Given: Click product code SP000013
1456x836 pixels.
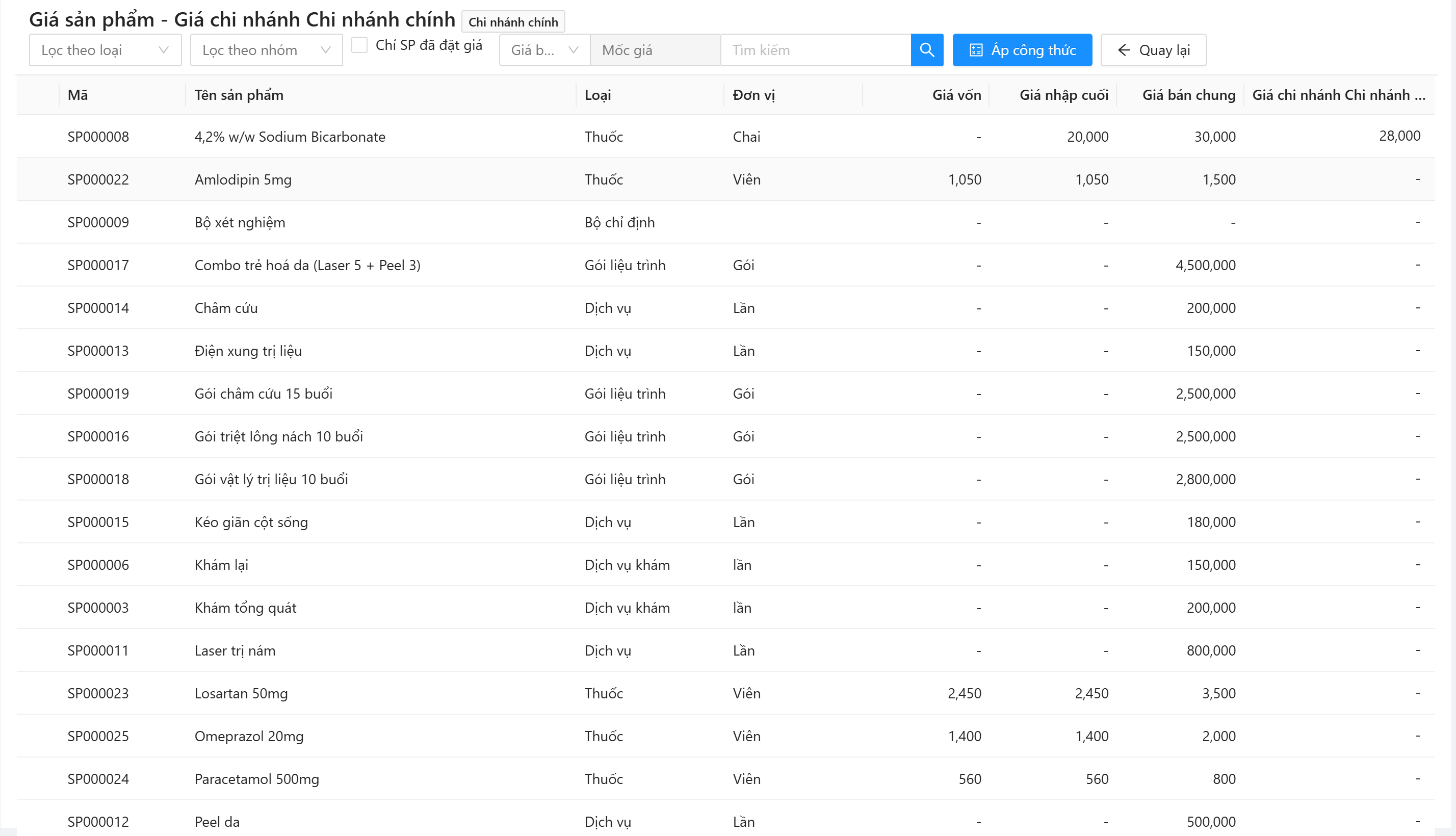Looking at the screenshot, I should pyautogui.click(x=98, y=351).
